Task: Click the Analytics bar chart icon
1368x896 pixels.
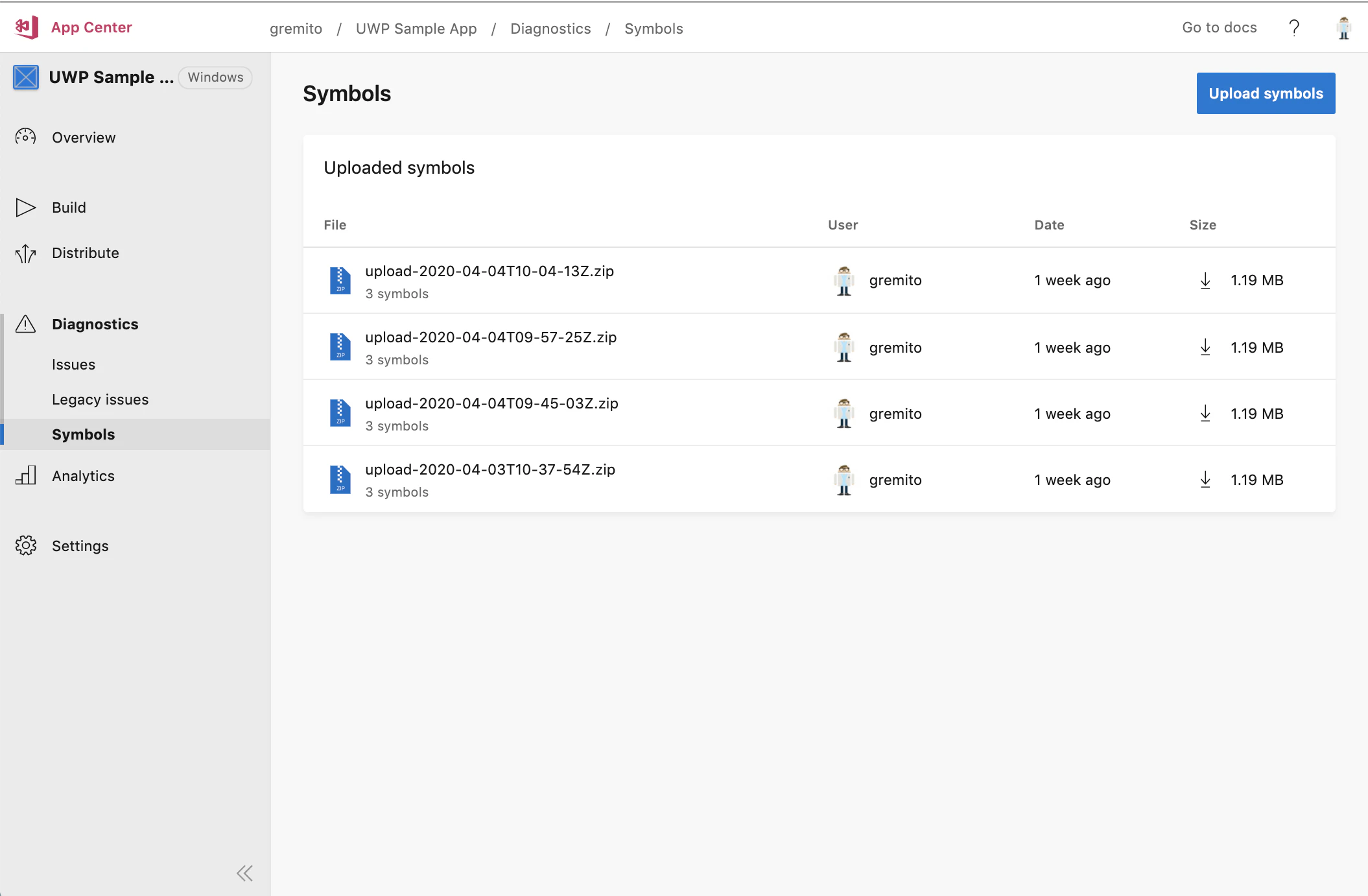Action: 26,475
